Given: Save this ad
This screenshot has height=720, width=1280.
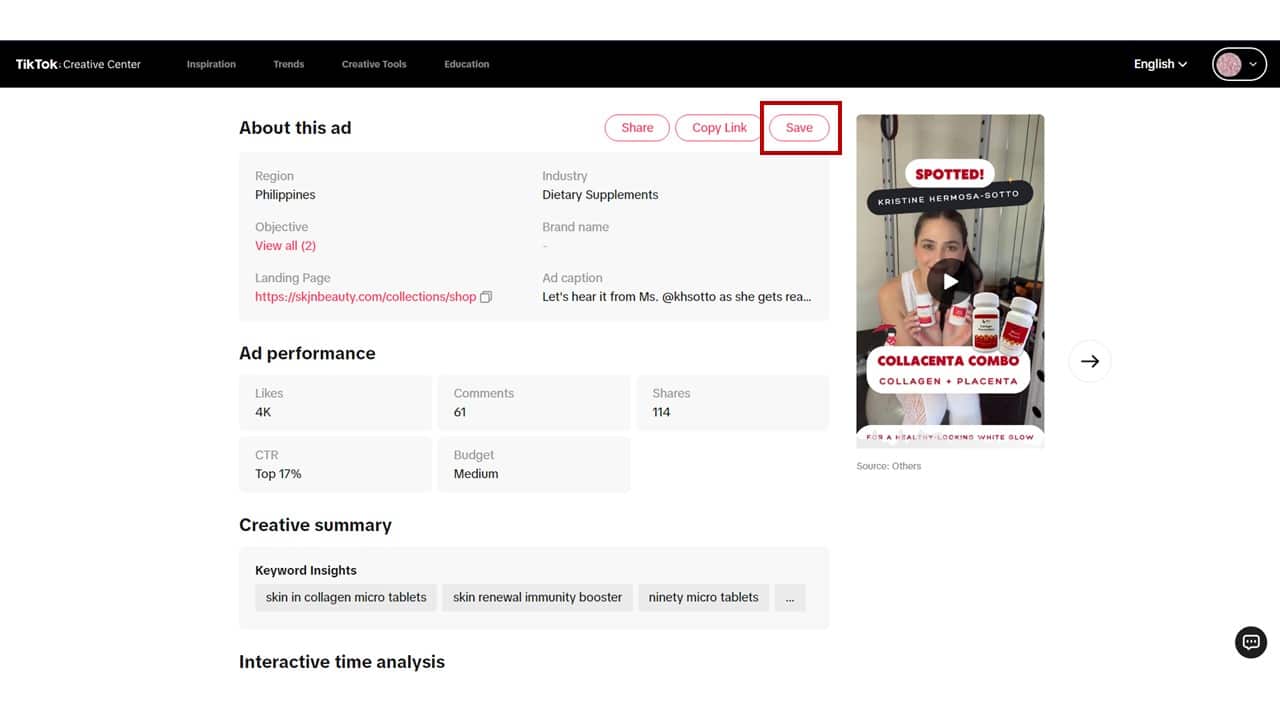Looking at the screenshot, I should click(799, 128).
